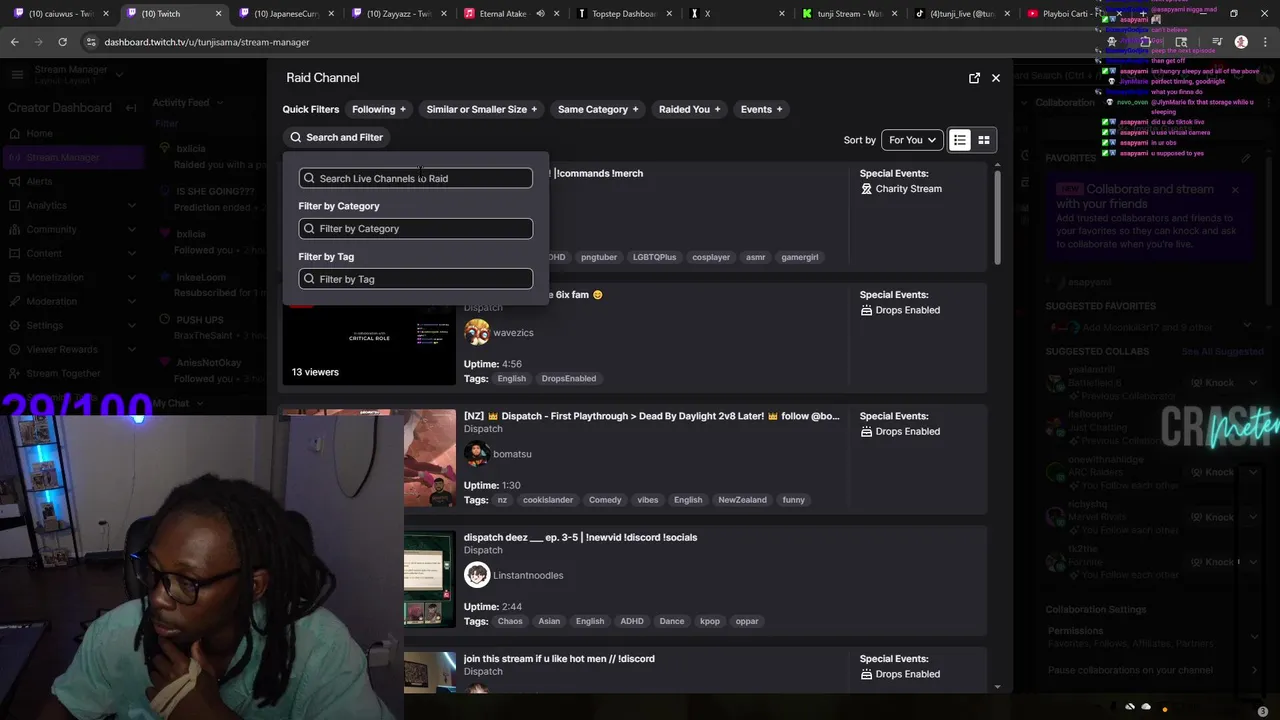
Task: Add the Same Category quick filter
Action: [598, 109]
